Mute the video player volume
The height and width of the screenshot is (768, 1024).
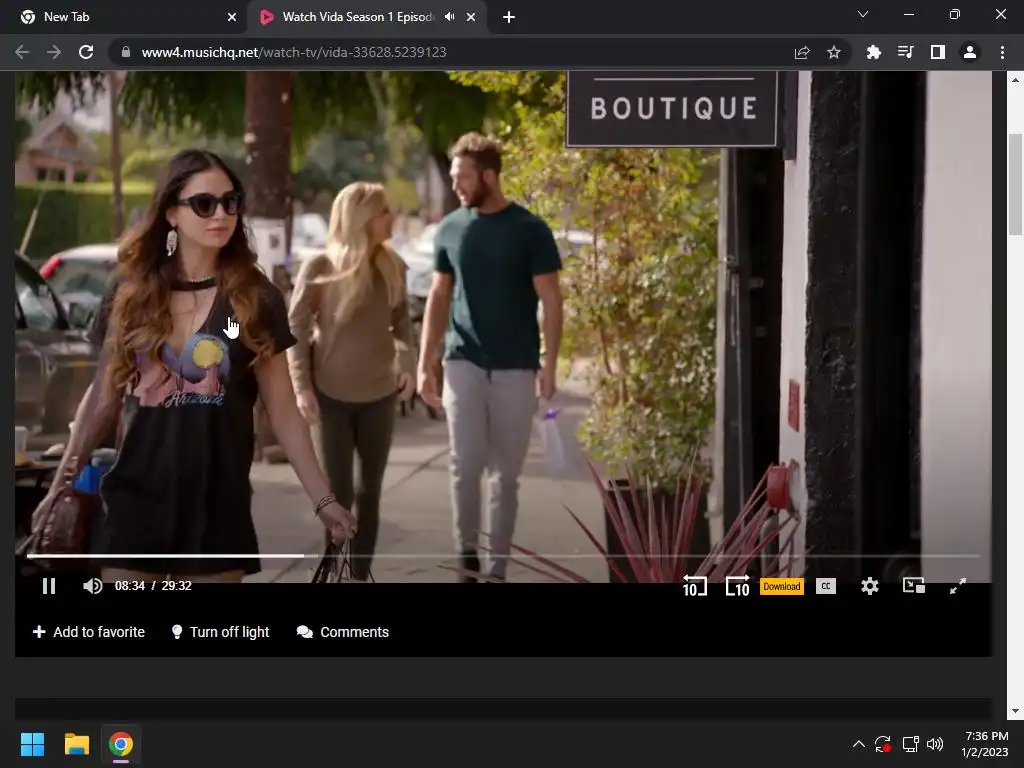(x=93, y=586)
